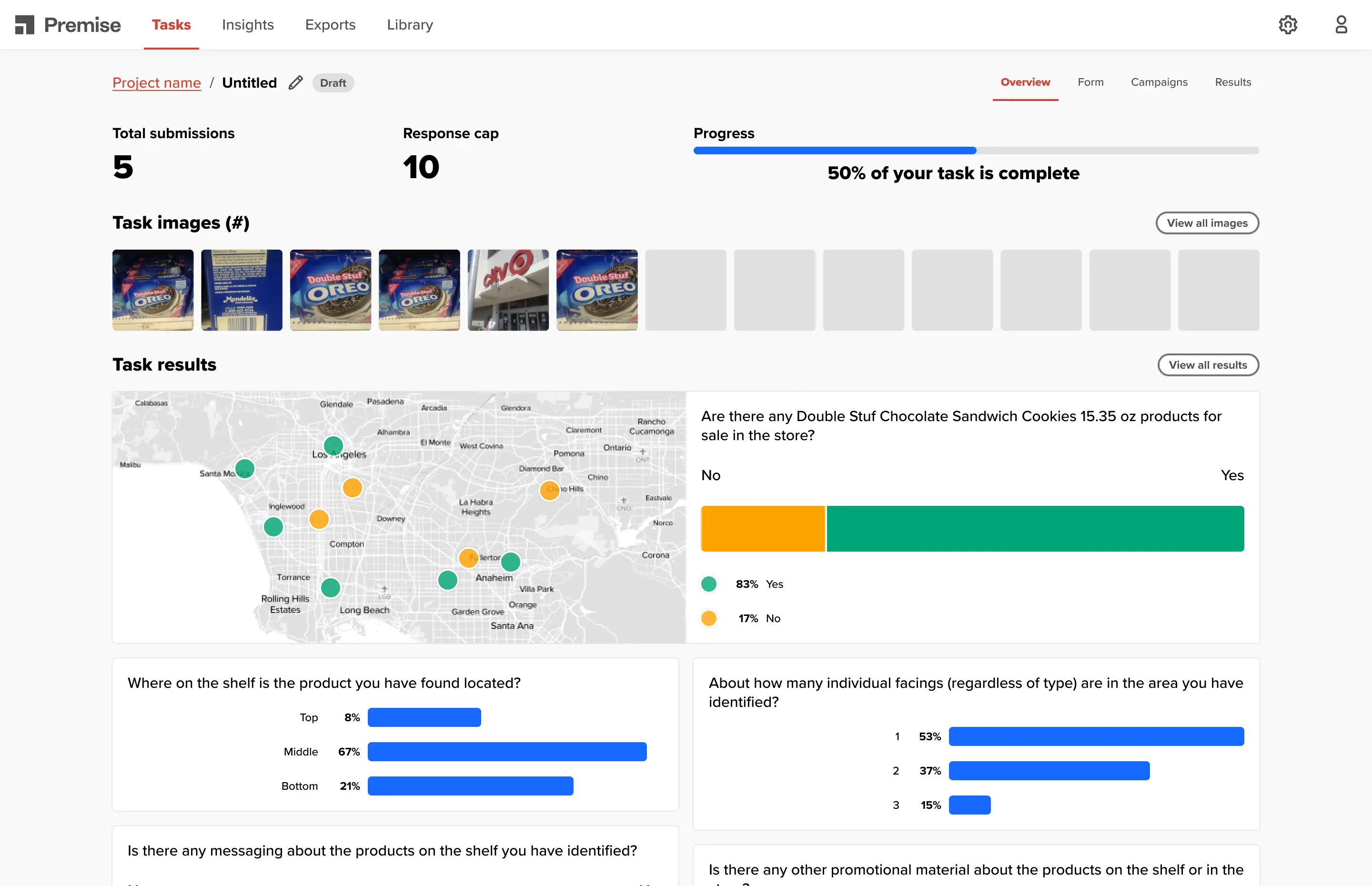Select the green map marker near Anaheim
Image resolution: width=1372 pixels, height=886 pixels.
click(x=510, y=562)
